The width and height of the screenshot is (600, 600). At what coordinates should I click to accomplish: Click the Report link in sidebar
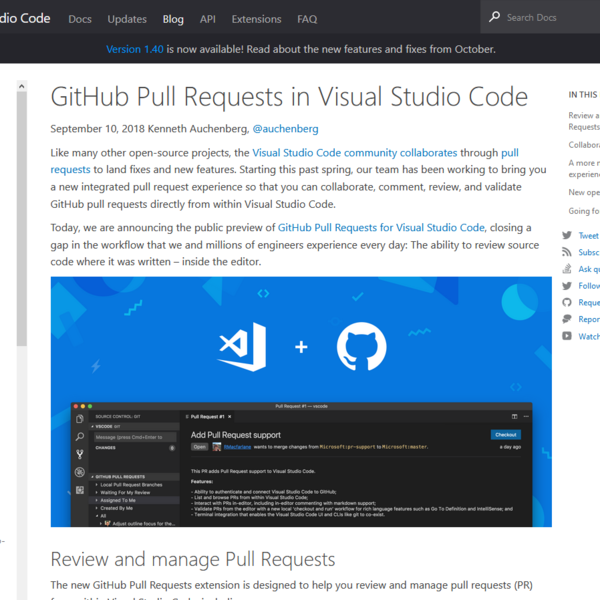(x=589, y=319)
